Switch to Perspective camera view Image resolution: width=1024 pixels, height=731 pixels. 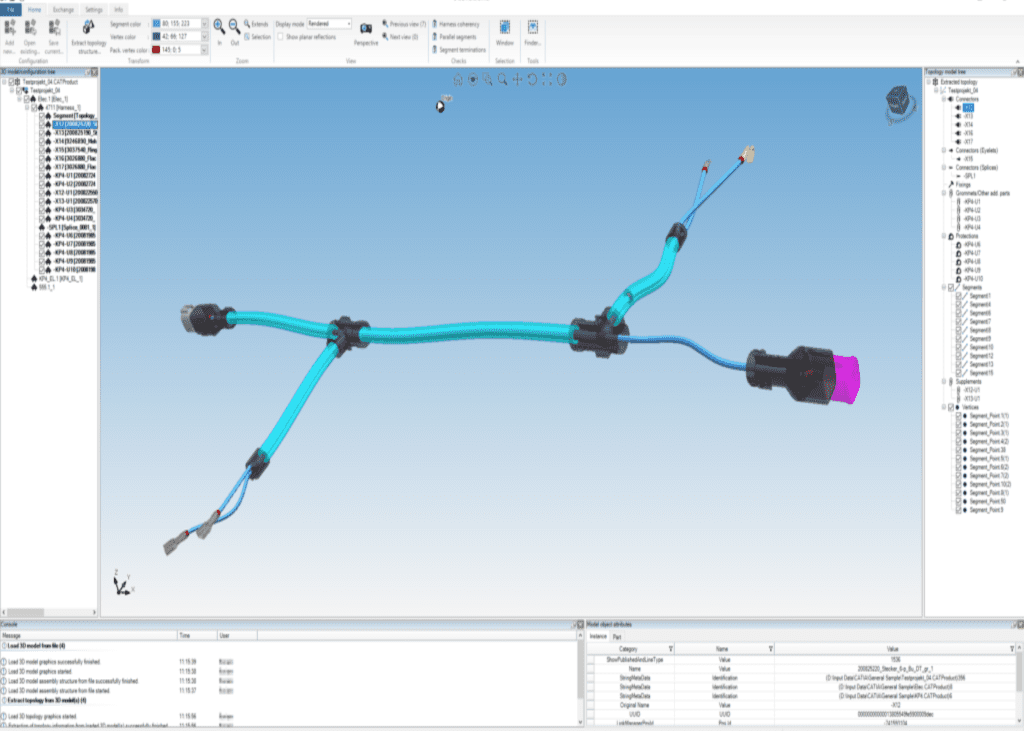[x=366, y=28]
